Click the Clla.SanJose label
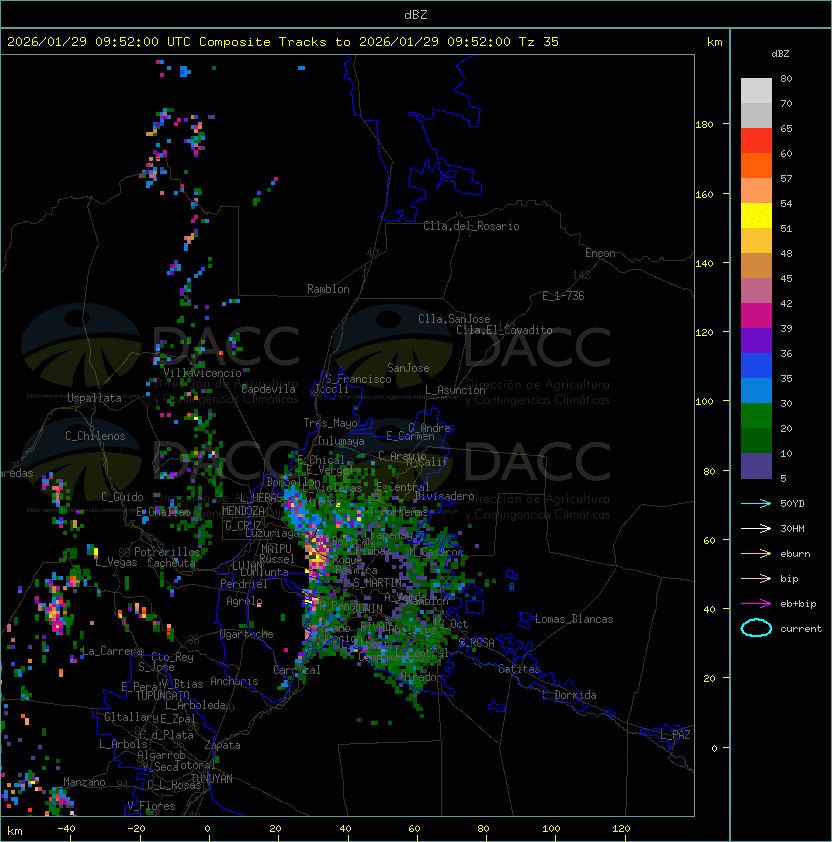 click(454, 319)
